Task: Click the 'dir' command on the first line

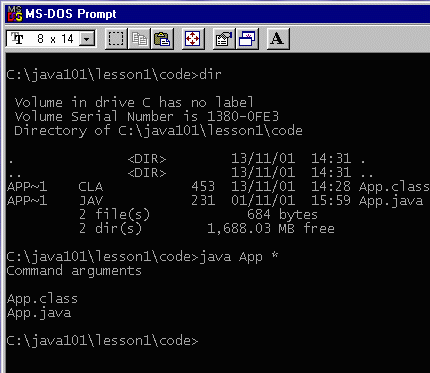Action: click(x=210, y=74)
